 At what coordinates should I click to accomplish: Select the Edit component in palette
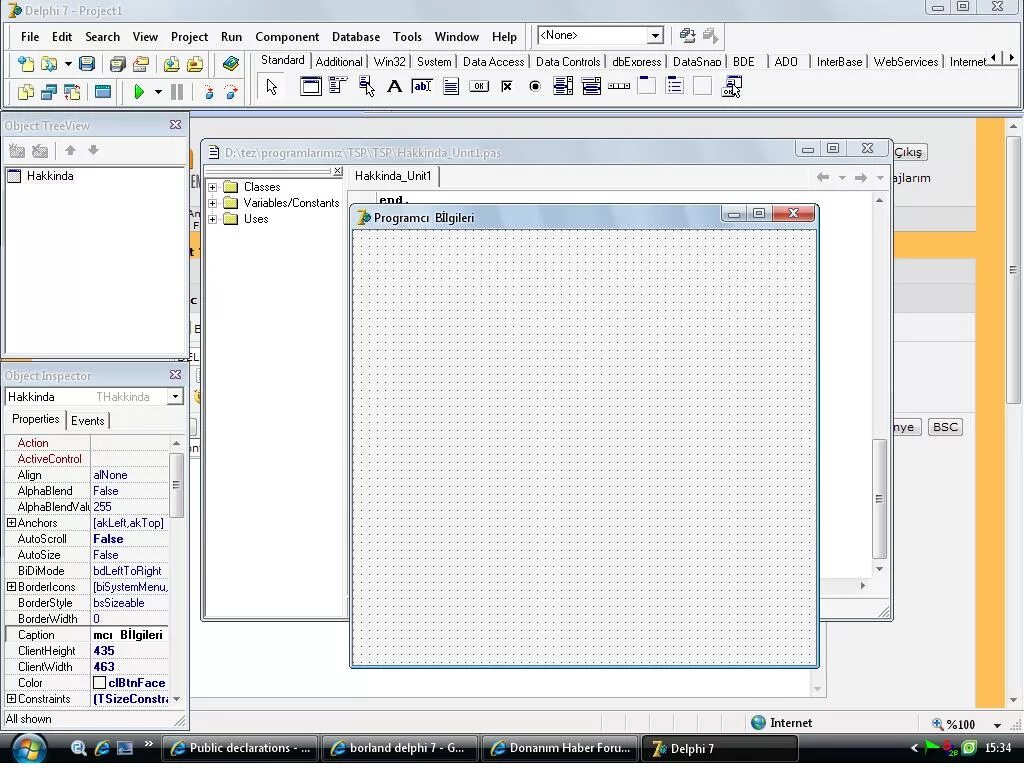[423, 86]
